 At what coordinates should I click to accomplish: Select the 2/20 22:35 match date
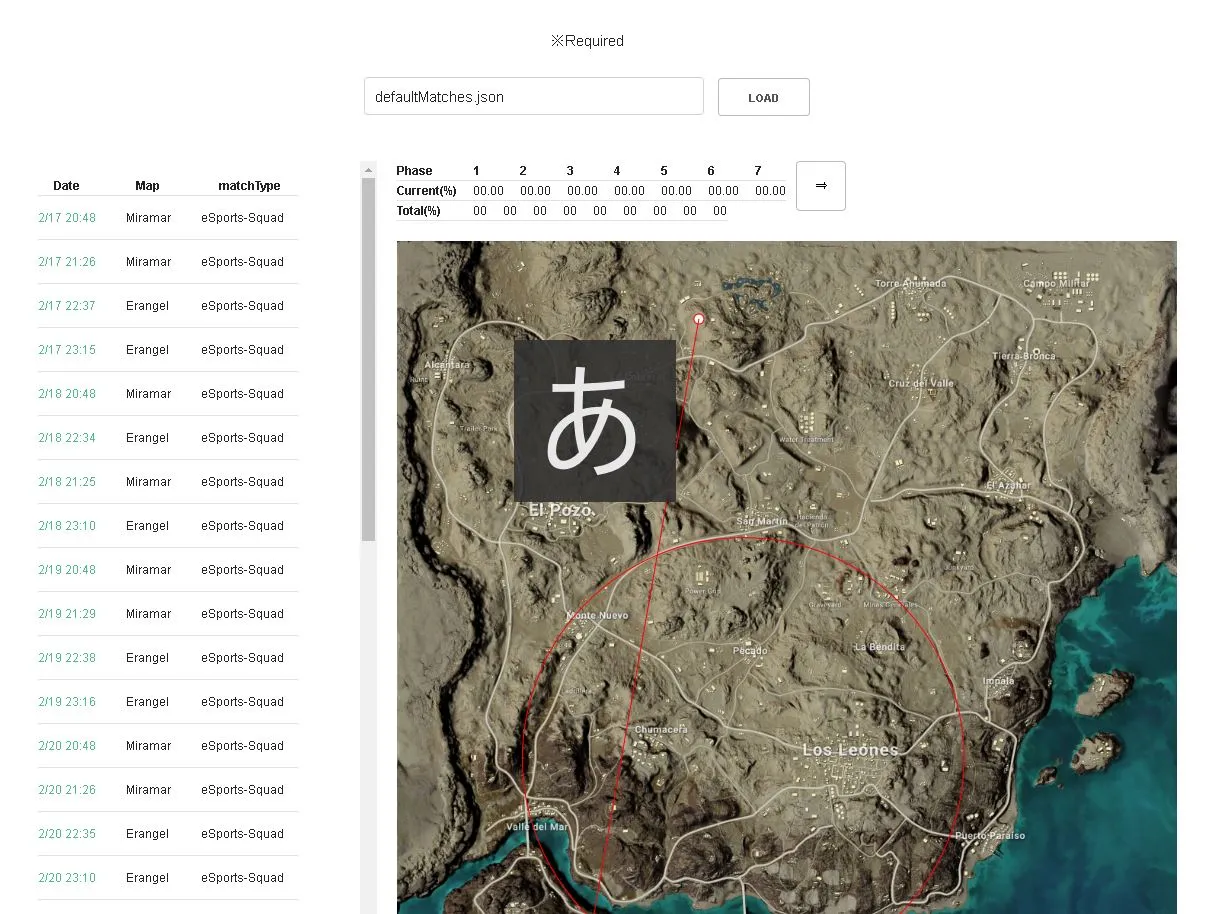[67, 834]
